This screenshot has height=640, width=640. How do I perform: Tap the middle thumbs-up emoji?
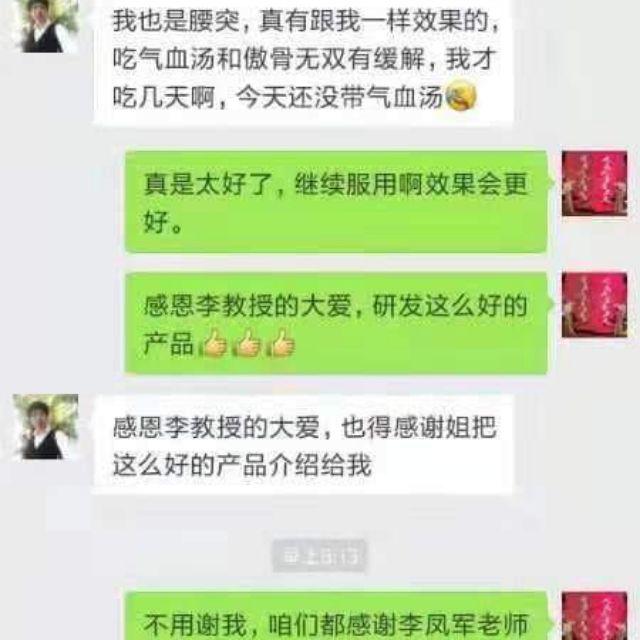pyautogui.click(x=247, y=344)
